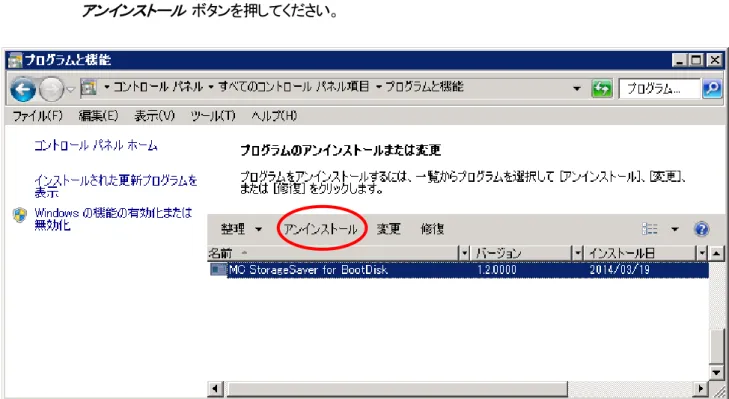Click the Control Panel icon in address bar
The image size is (729, 399).
point(88,87)
